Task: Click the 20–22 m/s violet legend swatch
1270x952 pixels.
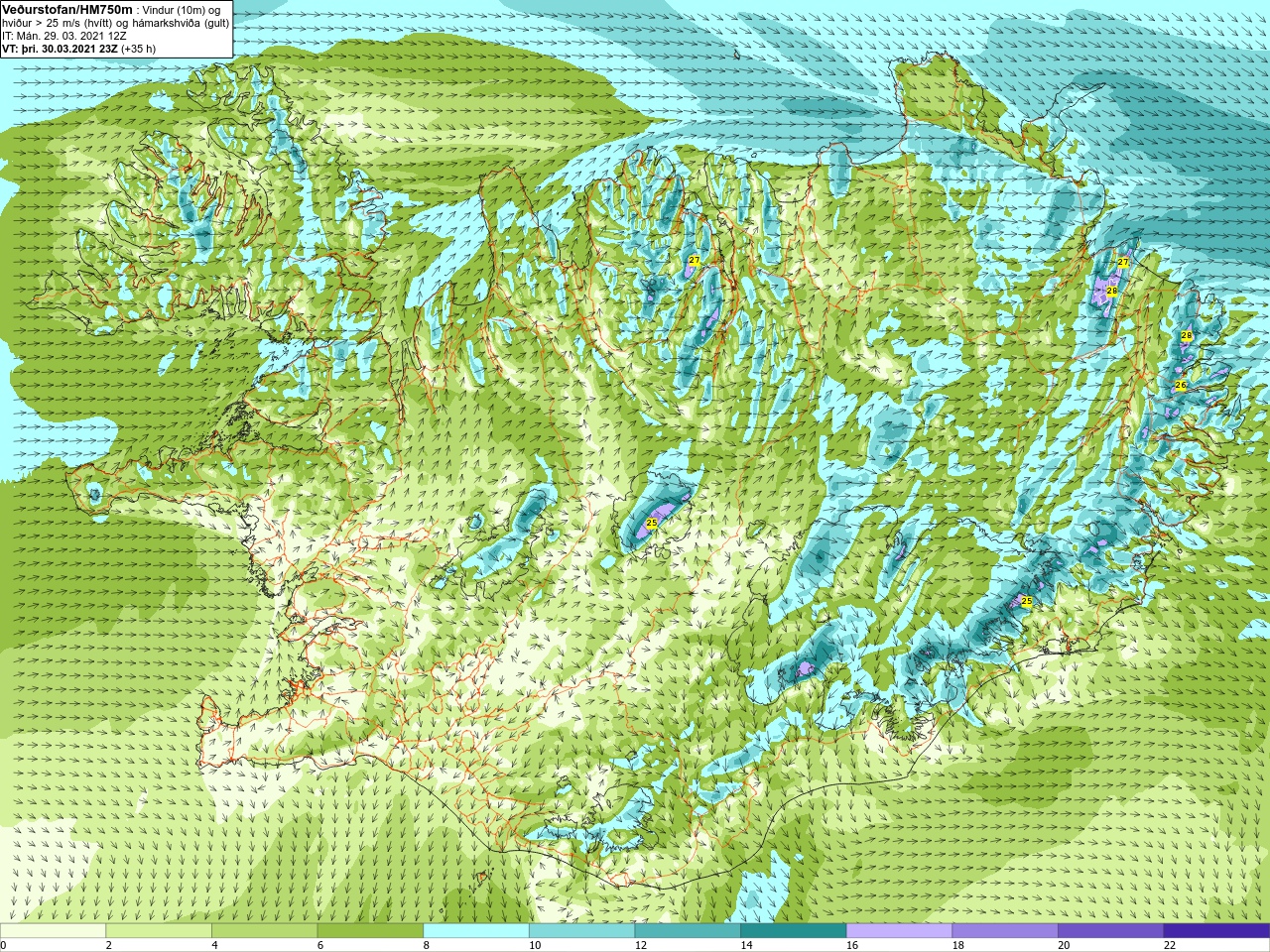Action: pos(1111,931)
